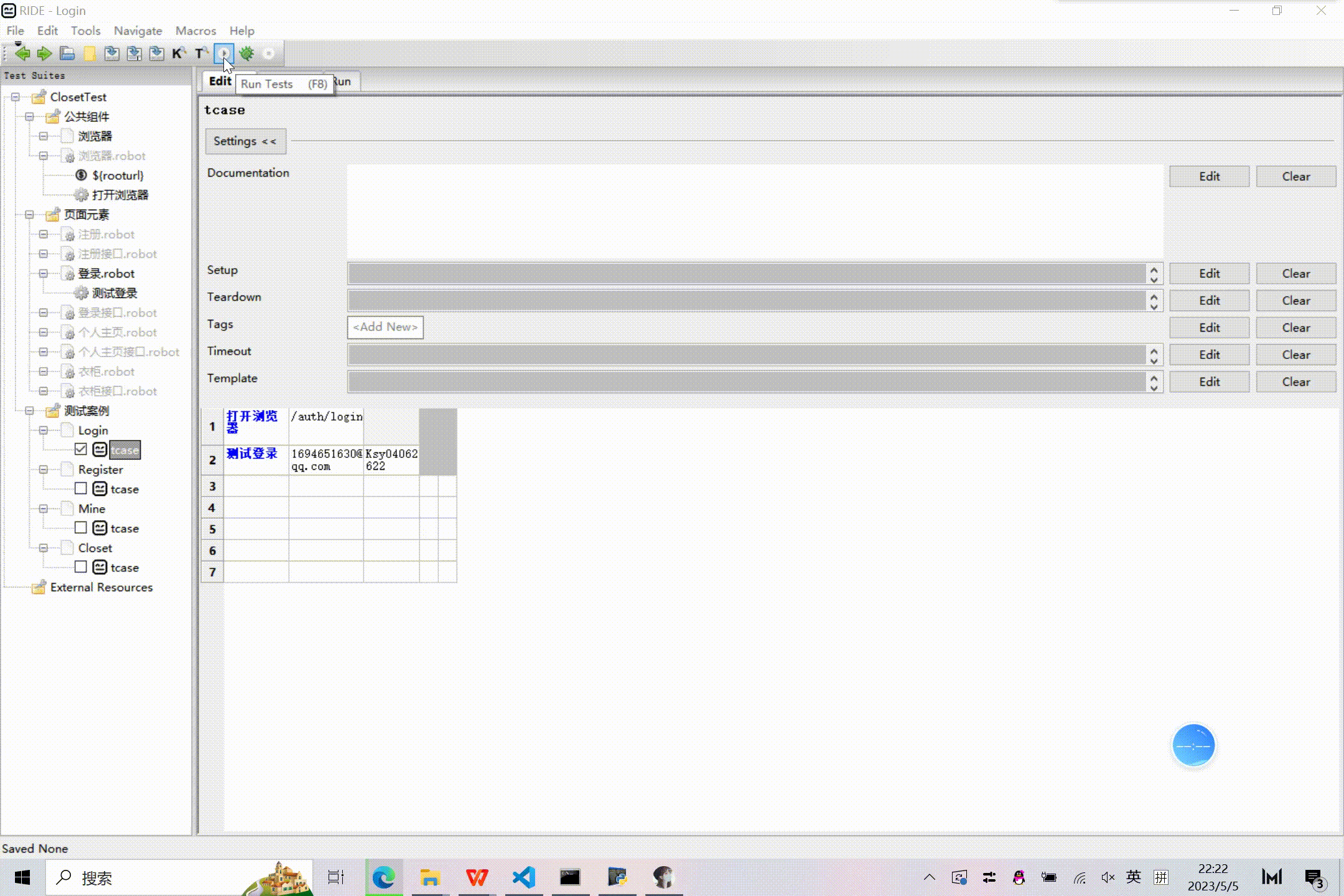This screenshot has width=1344, height=896.
Task: Open Visual Studio Code from the taskbar
Action: [524, 878]
